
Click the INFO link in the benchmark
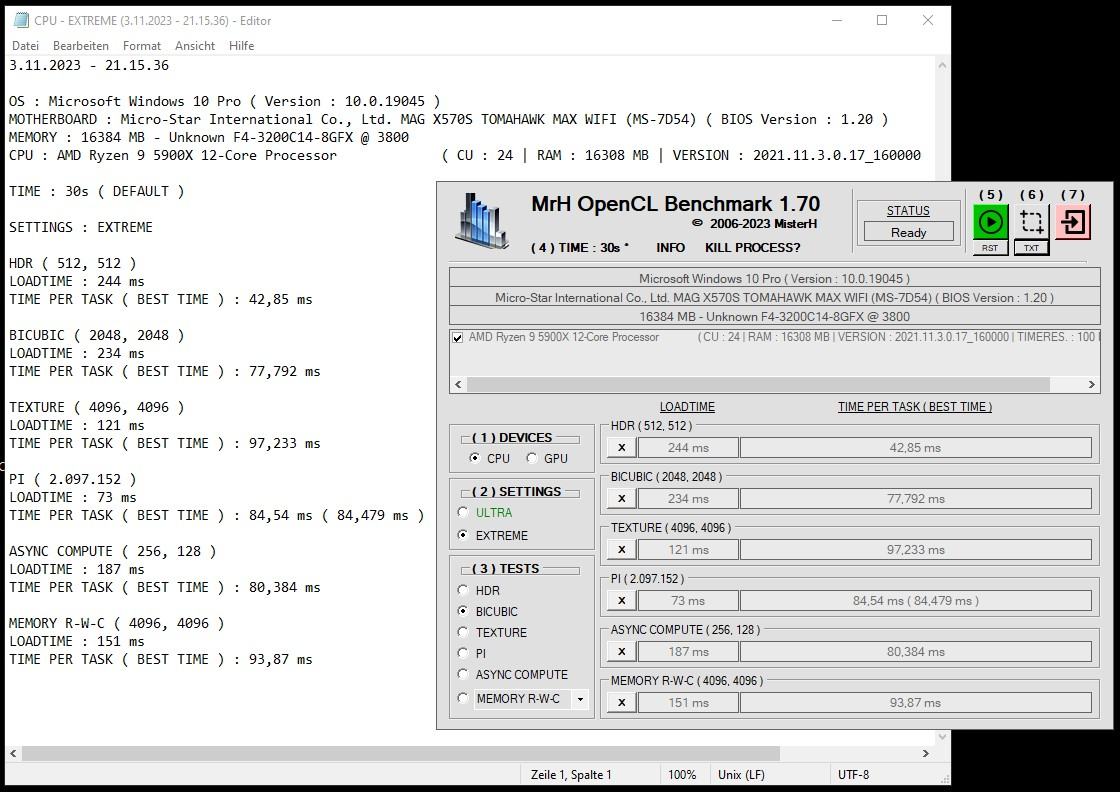click(670, 248)
